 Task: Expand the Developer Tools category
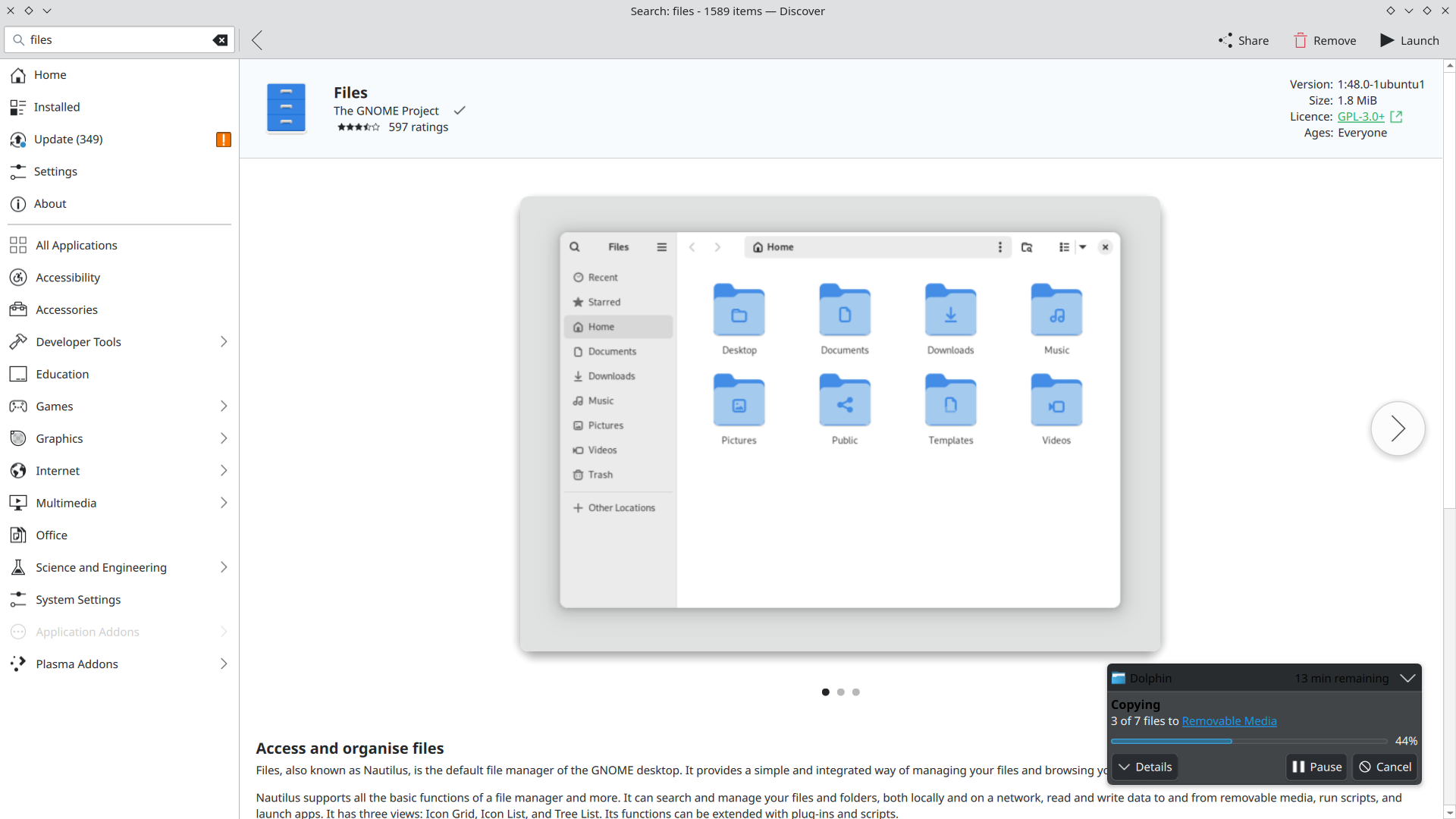point(223,342)
